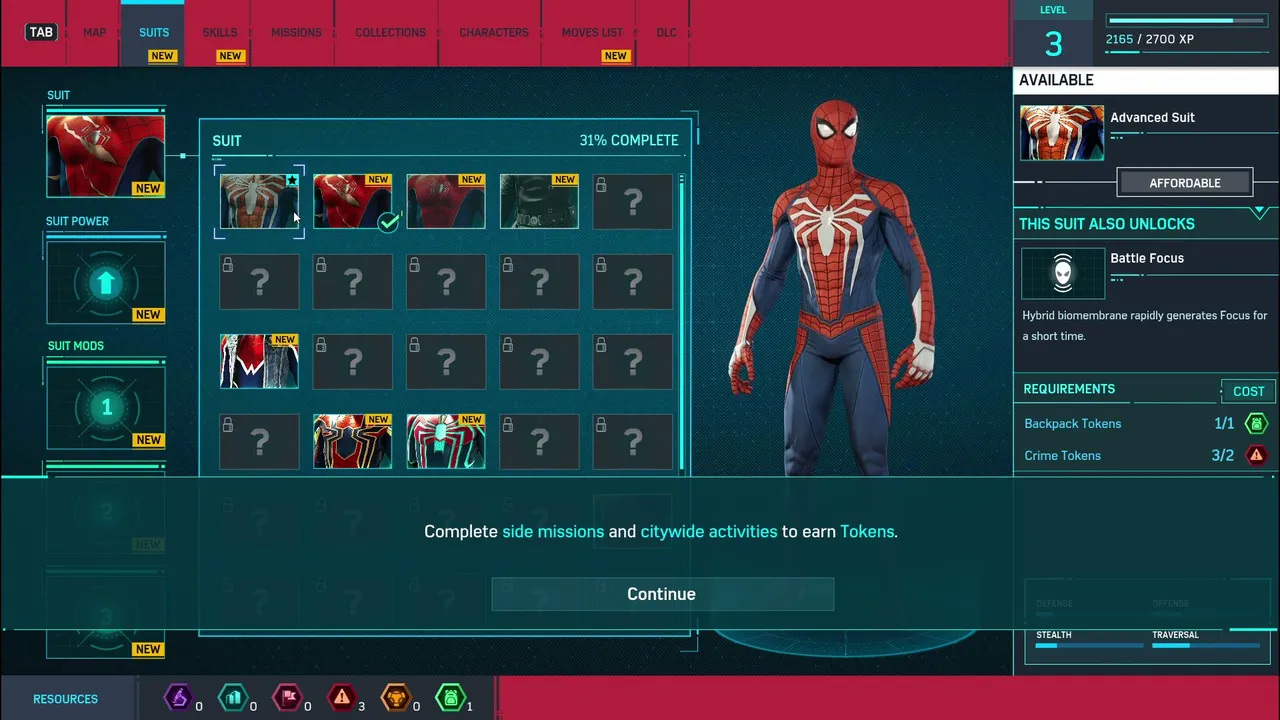Click the red Crime Token requirement icon
1280x720 pixels.
[1256, 455]
